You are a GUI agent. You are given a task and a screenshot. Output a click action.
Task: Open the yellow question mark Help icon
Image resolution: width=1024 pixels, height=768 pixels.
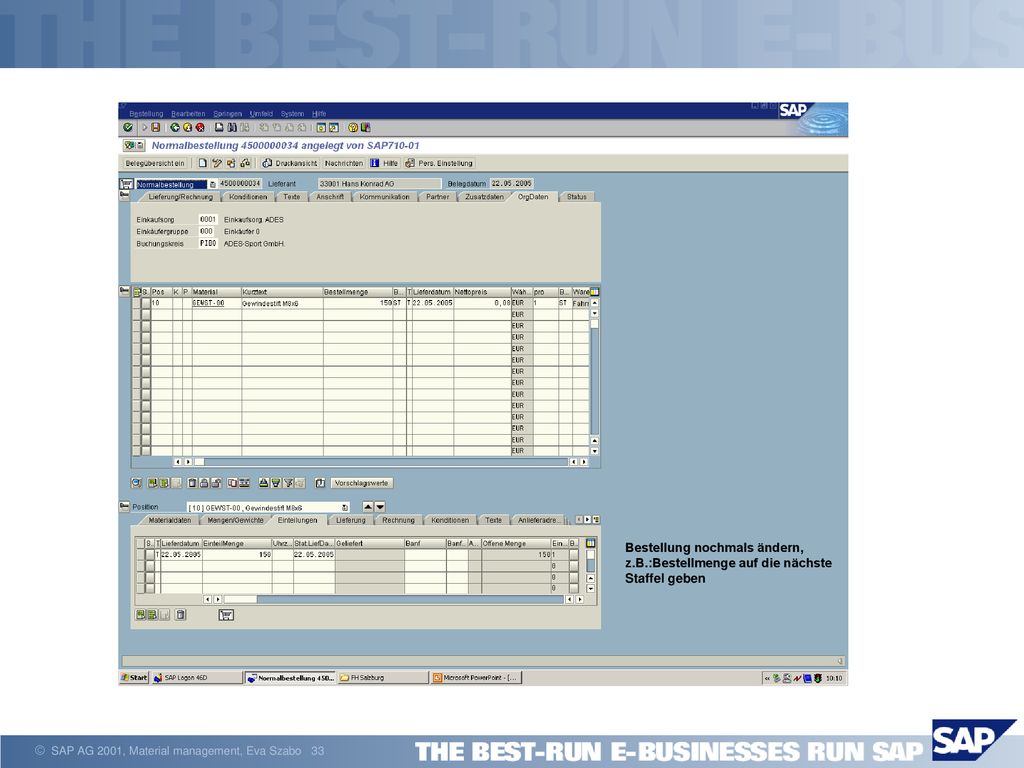coord(353,127)
